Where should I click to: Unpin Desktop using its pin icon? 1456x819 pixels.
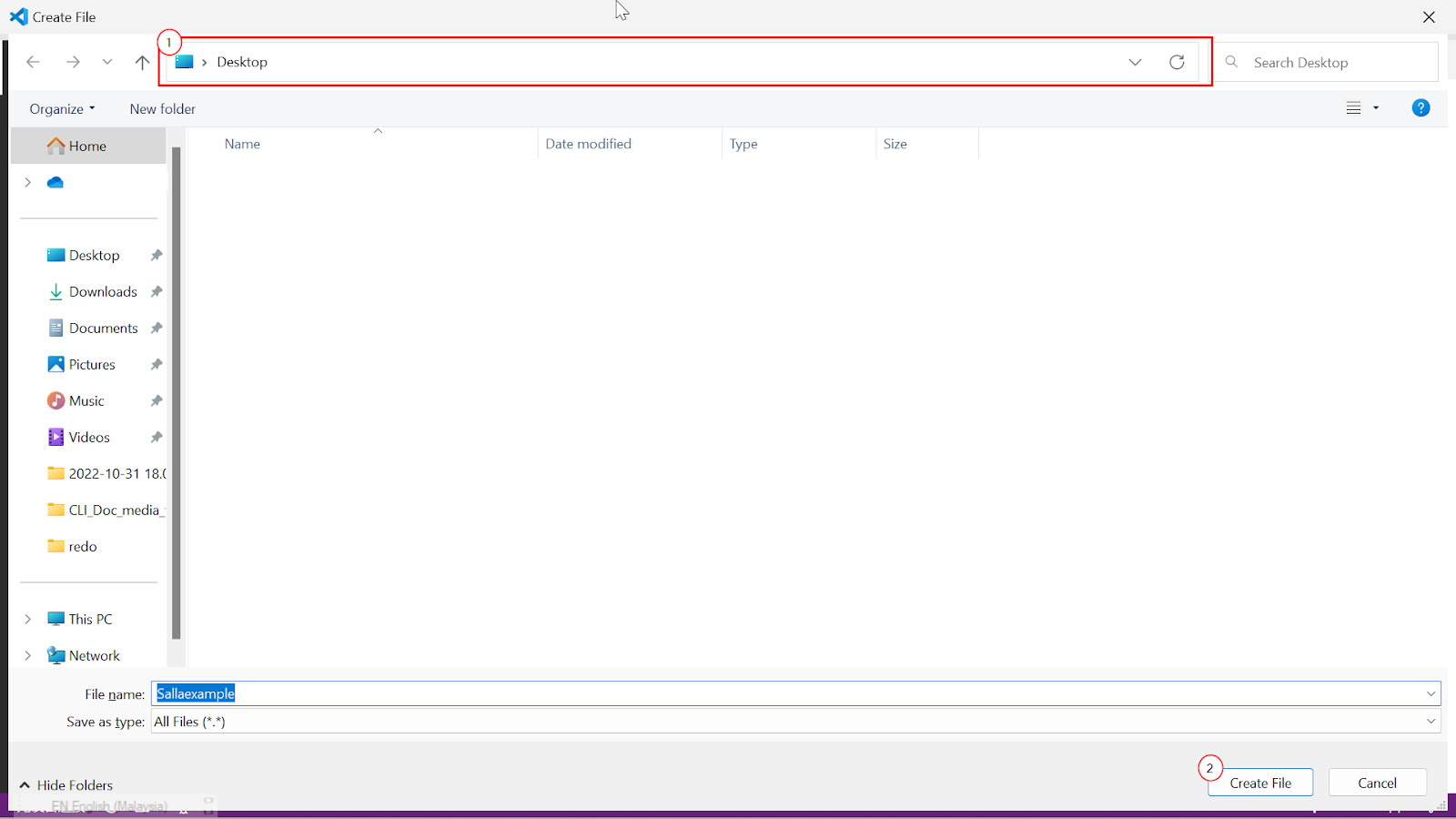(x=157, y=256)
